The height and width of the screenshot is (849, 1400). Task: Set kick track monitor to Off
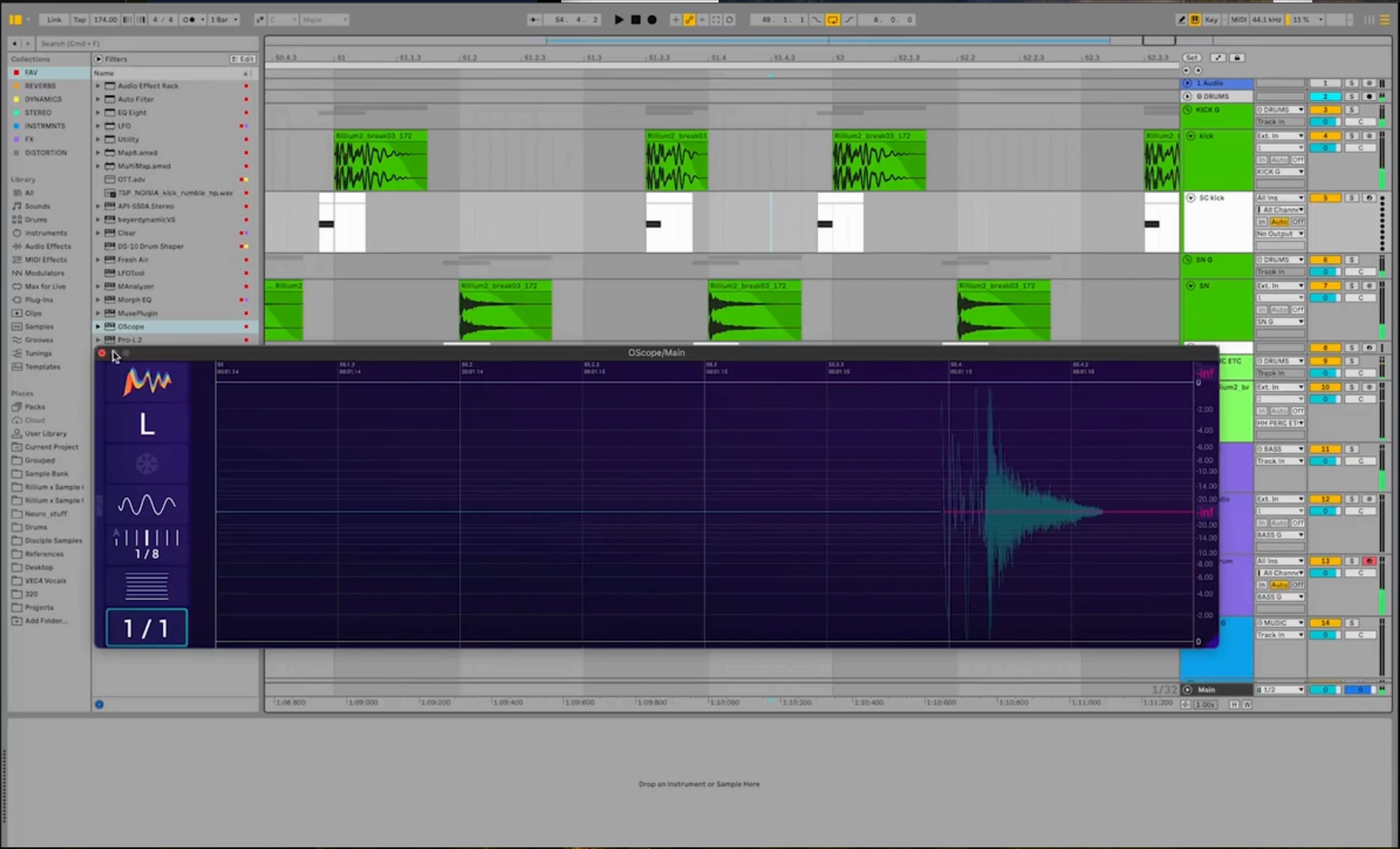click(x=1297, y=160)
